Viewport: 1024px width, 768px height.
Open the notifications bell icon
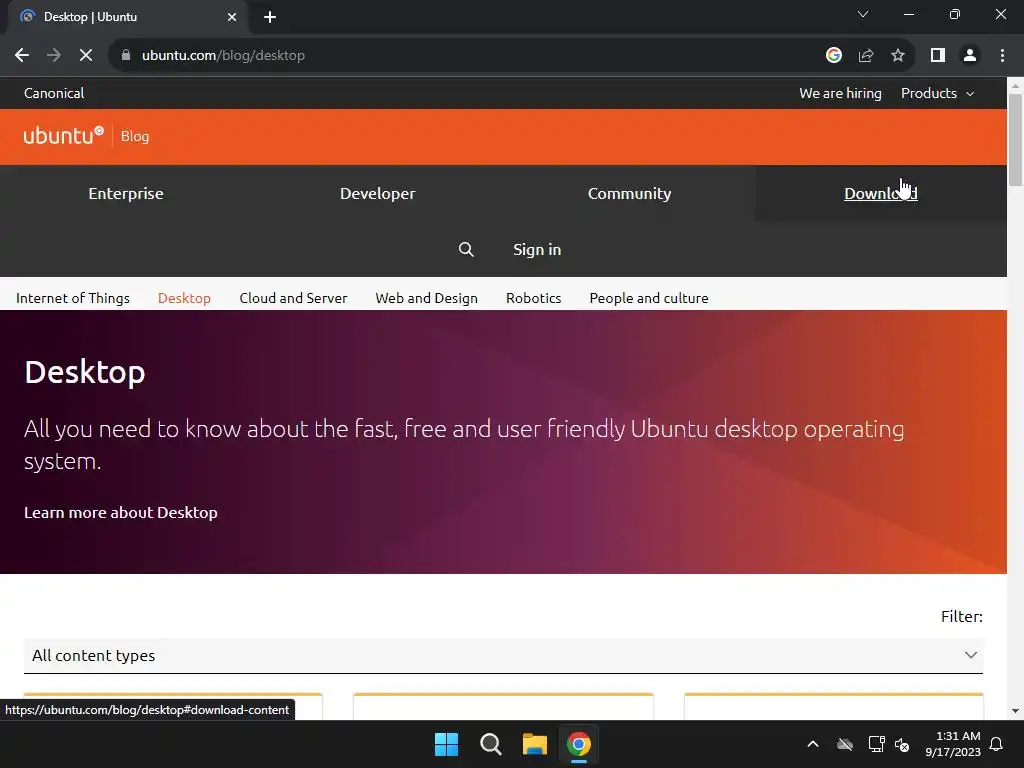(x=997, y=744)
